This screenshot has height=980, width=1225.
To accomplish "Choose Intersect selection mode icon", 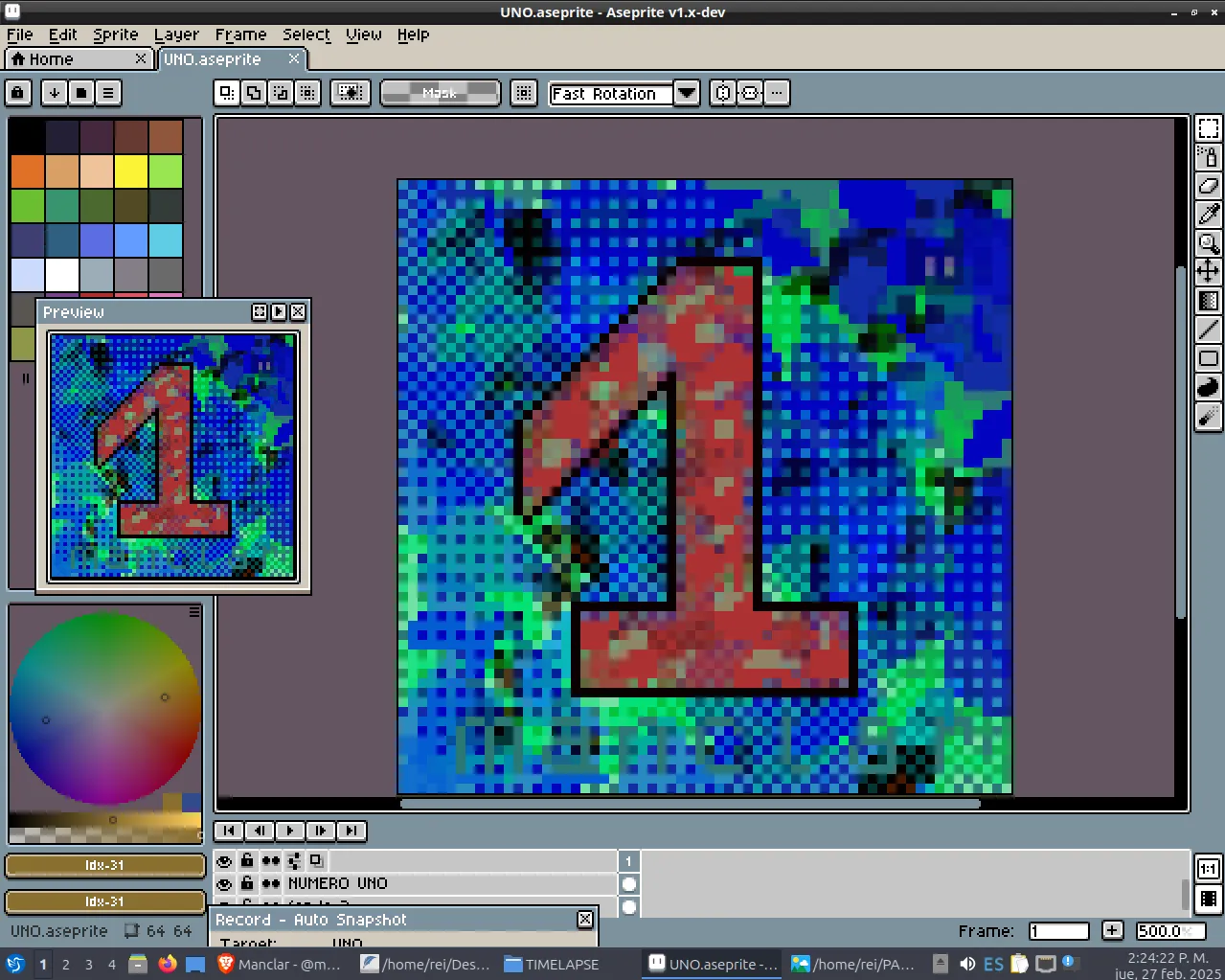I will [x=307, y=93].
